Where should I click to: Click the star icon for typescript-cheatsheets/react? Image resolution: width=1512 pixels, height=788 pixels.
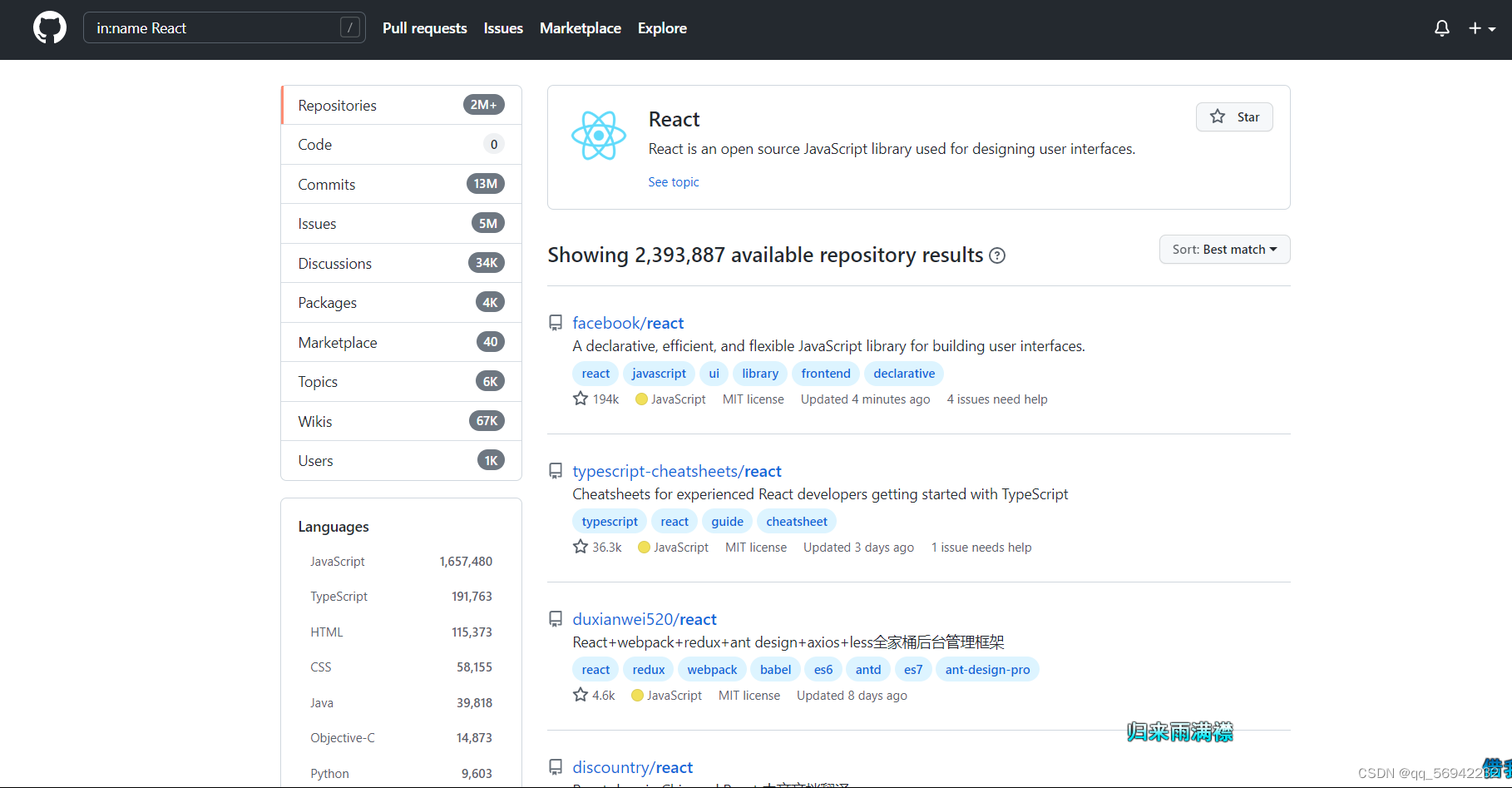[581, 547]
